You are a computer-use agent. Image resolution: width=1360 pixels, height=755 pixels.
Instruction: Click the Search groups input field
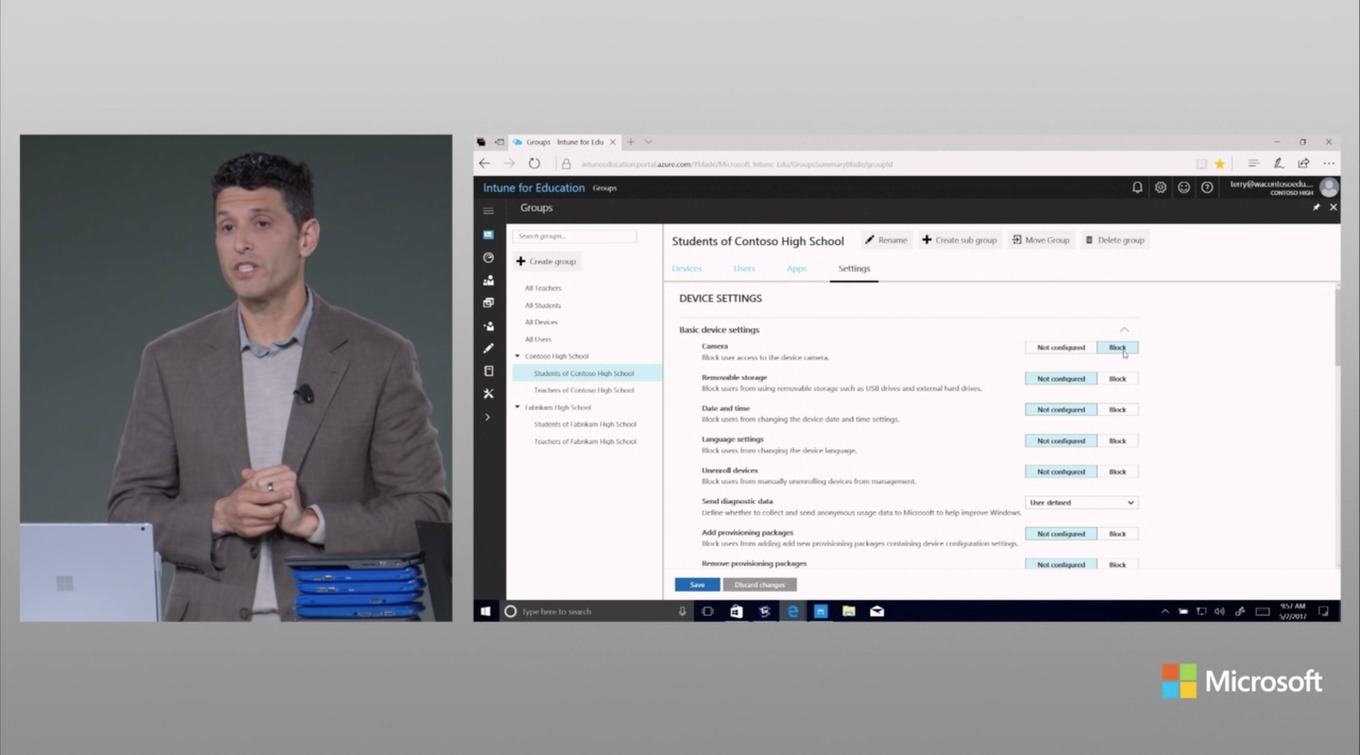574,236
